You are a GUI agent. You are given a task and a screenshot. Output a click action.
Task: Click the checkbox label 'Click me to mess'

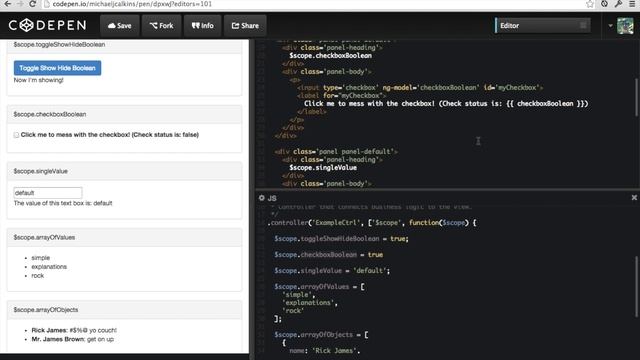point(110,135)
